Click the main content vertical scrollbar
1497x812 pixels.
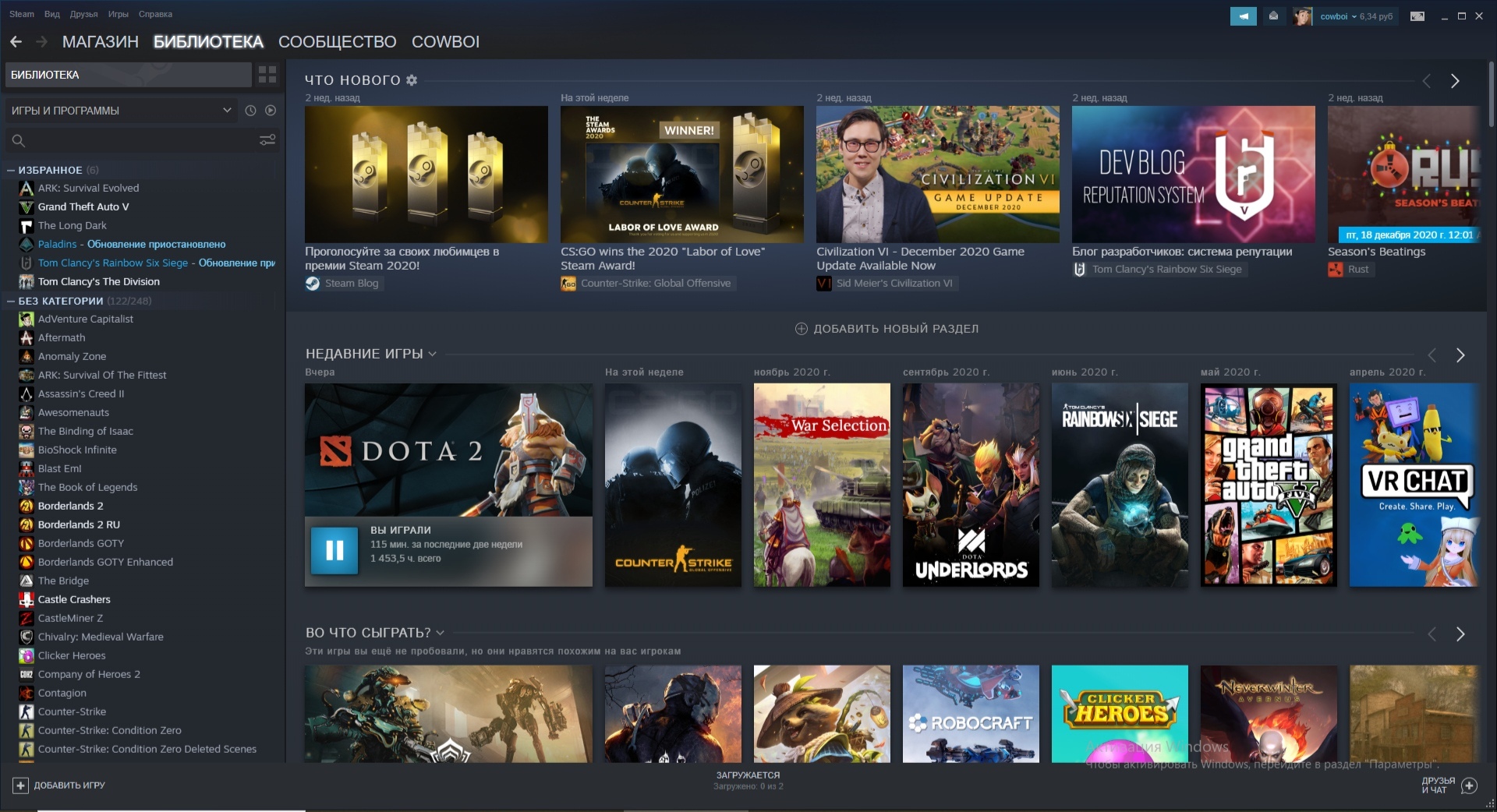point(1491,94)
